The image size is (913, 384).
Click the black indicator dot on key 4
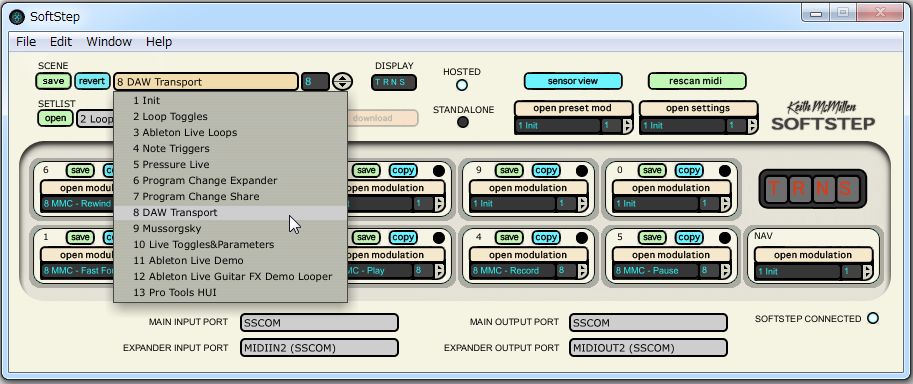tap(582, 238)
